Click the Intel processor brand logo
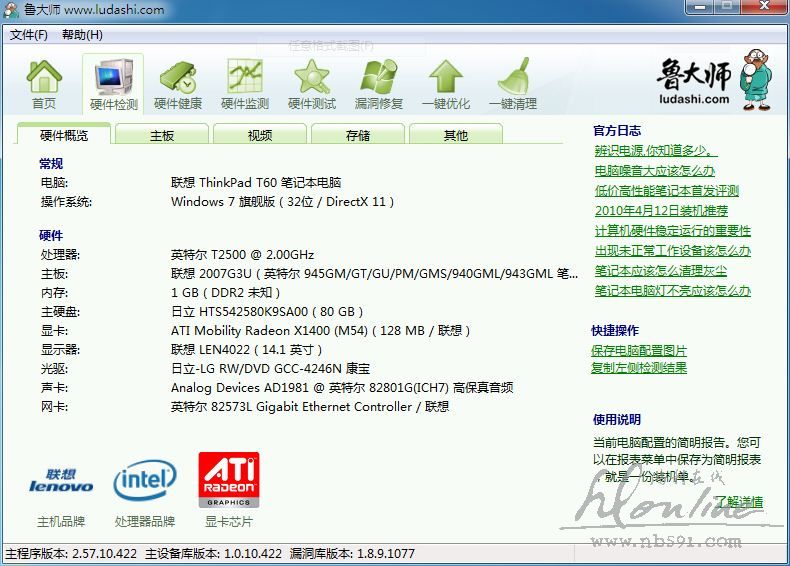The image size is (790, 566). click(x=145, y=481)
